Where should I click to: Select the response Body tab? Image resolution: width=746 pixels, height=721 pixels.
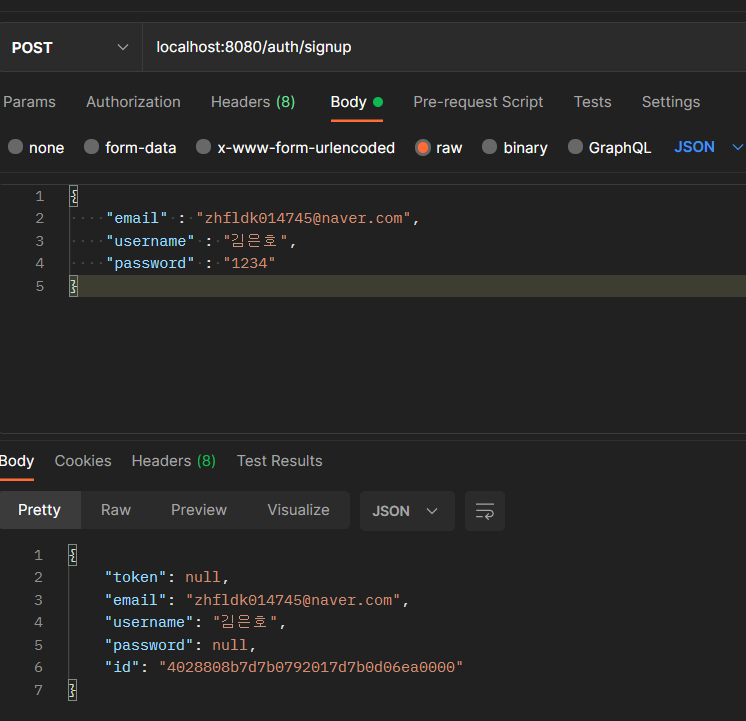tap(17, 461)
